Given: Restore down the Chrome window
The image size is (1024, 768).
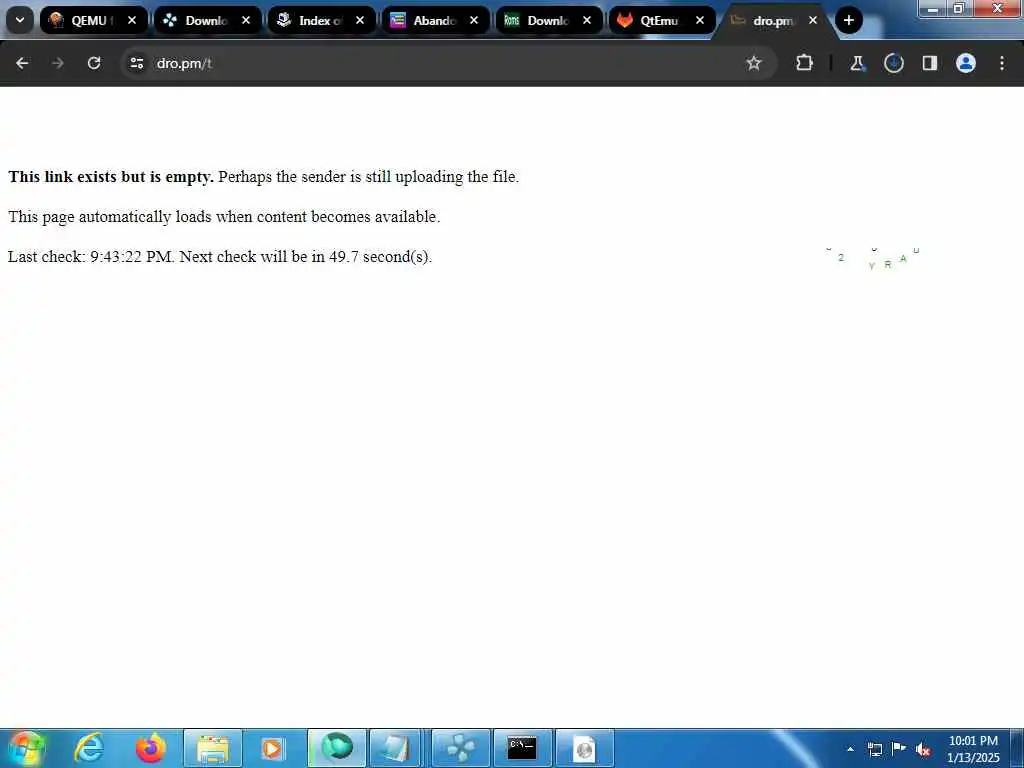Looking at the screenshot, I should click(x=959, y=8).
